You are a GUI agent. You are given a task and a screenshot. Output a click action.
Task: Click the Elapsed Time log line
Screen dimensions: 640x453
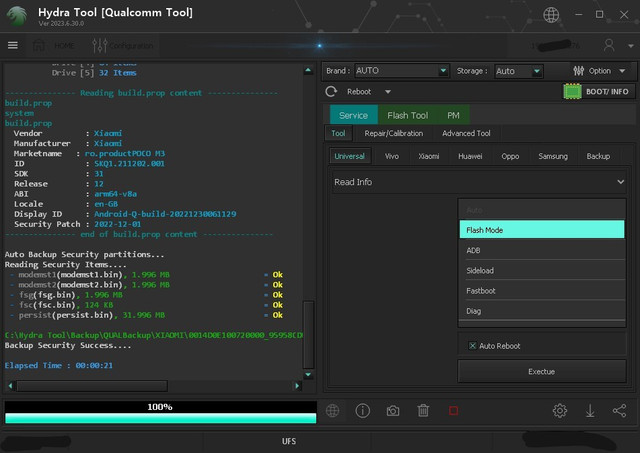click(59, 365)
